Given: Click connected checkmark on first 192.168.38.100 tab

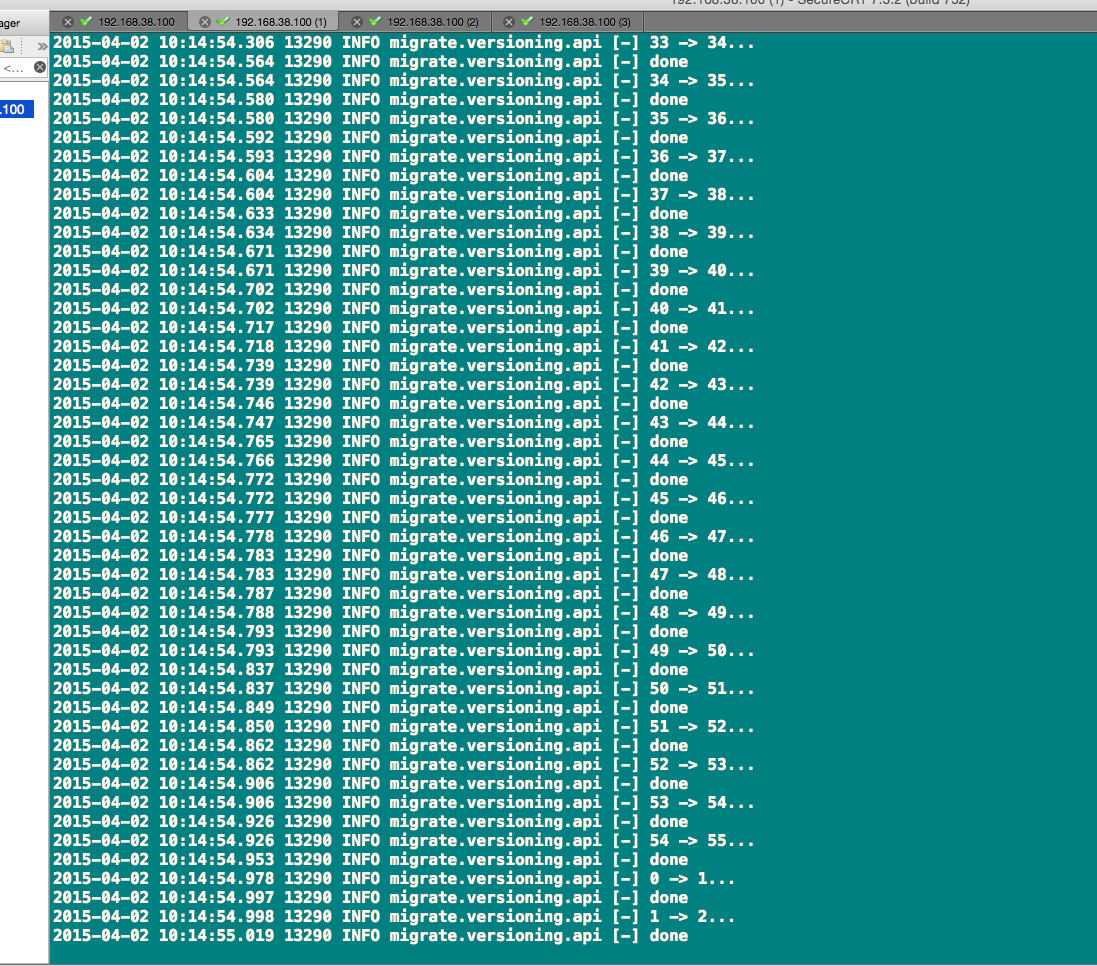Looking at the screenshot, I should point(86,21).
